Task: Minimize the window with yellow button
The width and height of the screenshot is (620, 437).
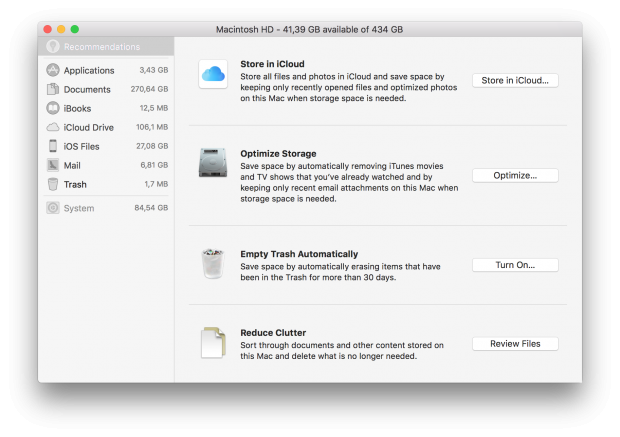Action: [60, 30]
